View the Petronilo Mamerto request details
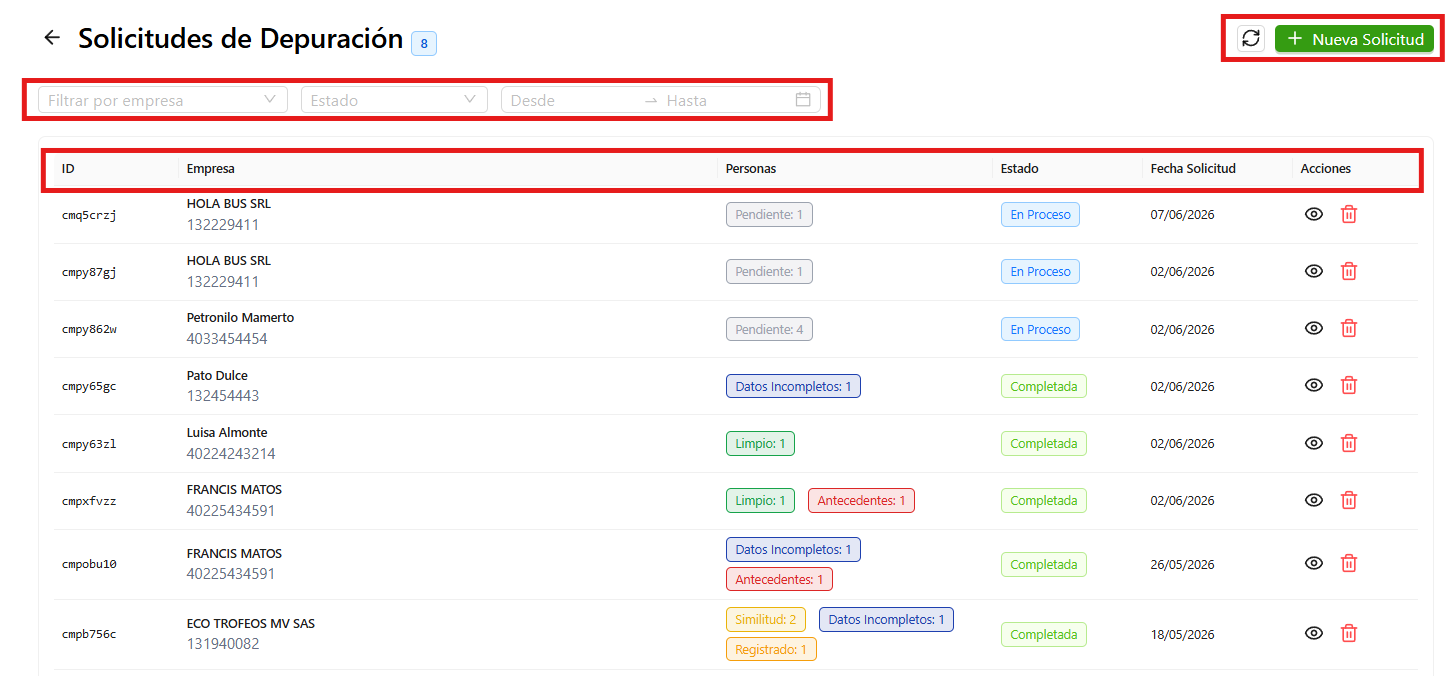Screen dimensions: 1452x676 pos(1314,328)
